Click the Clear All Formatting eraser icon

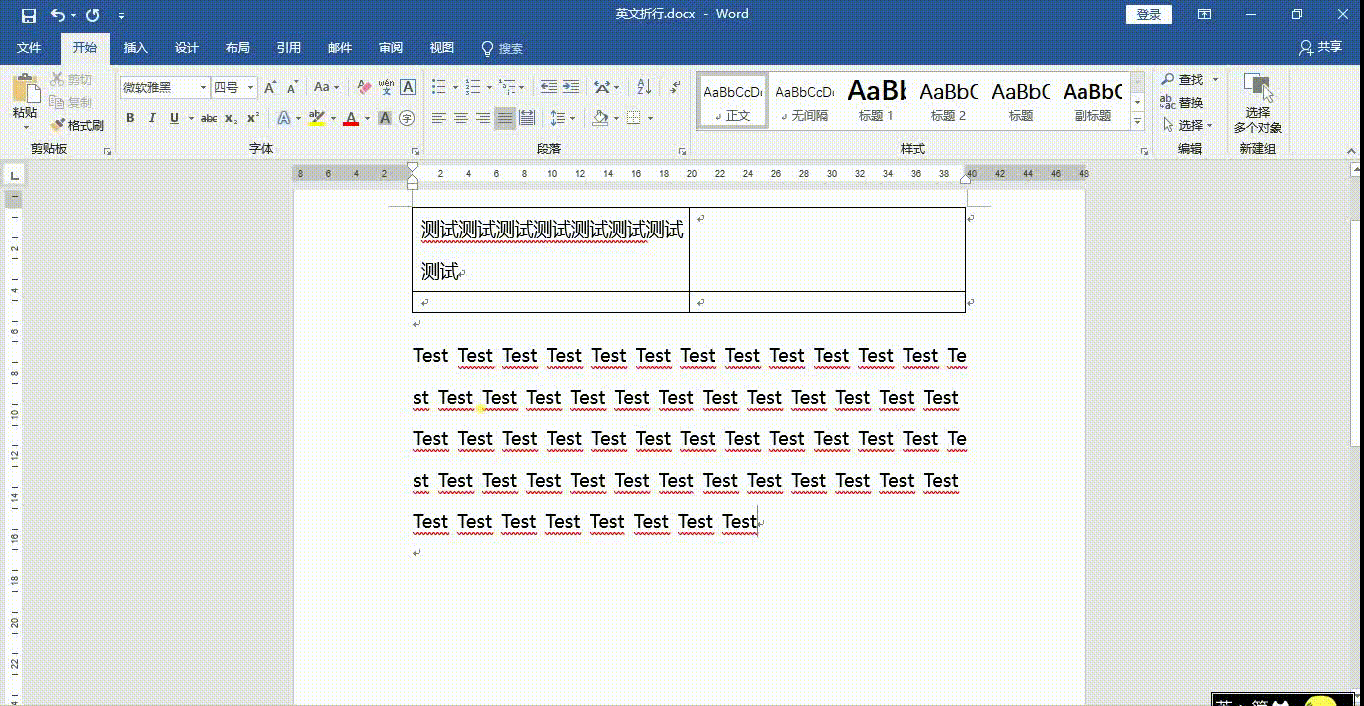tap(364, 88)
